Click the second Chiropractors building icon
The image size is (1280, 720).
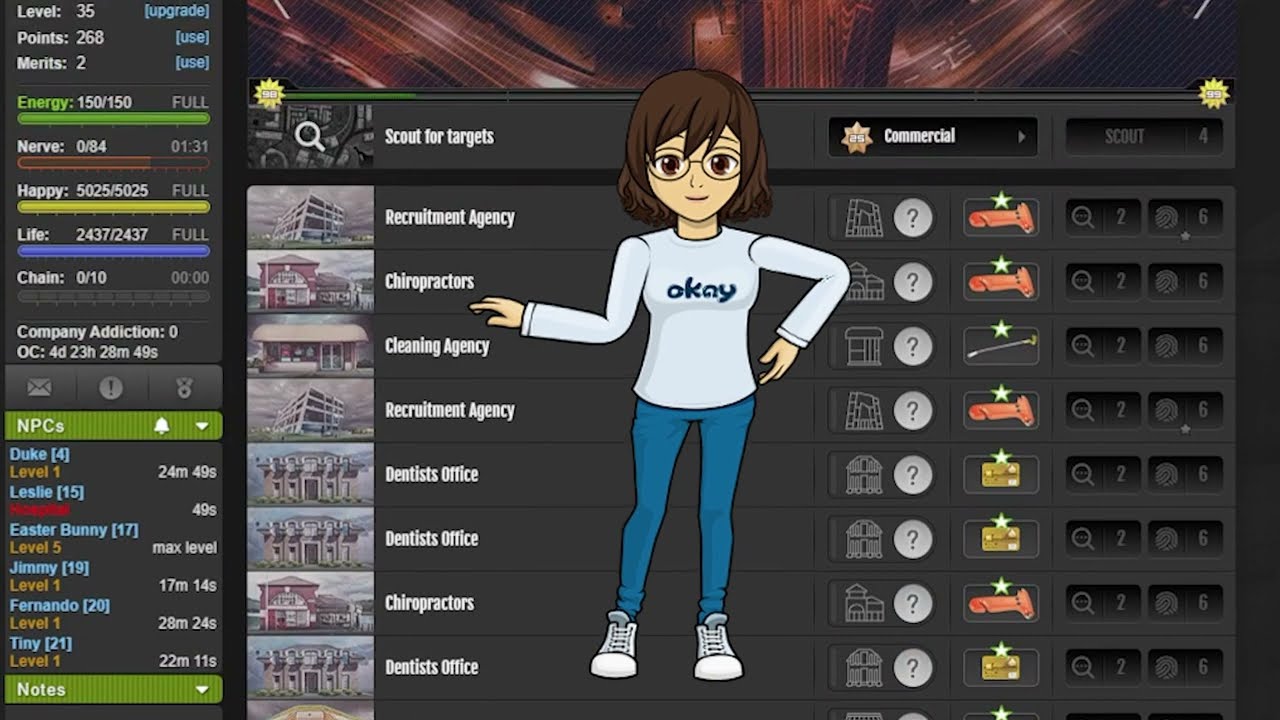pos(863,603)
